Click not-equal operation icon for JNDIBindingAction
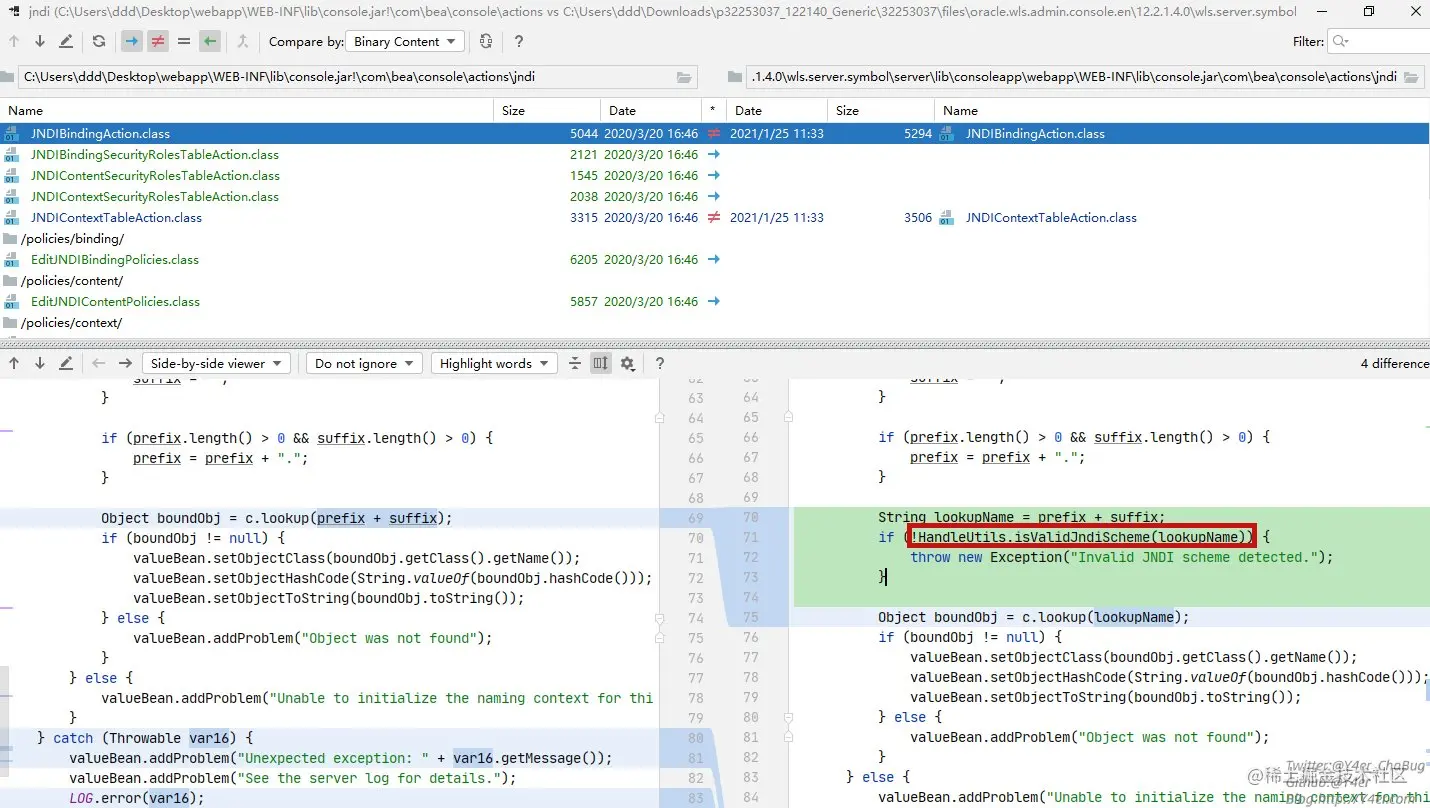The height and width of the screenshot is (808, 1430). pyautogui.click(x=714, y=134)
